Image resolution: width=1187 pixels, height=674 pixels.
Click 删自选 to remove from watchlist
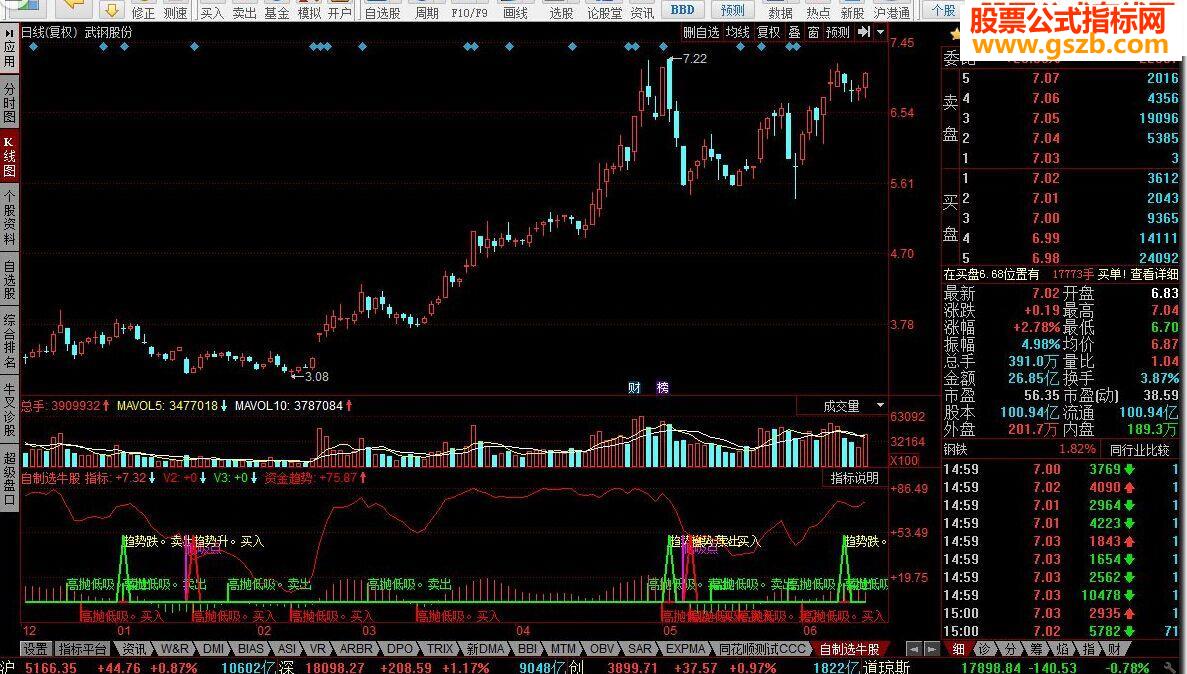701,32
